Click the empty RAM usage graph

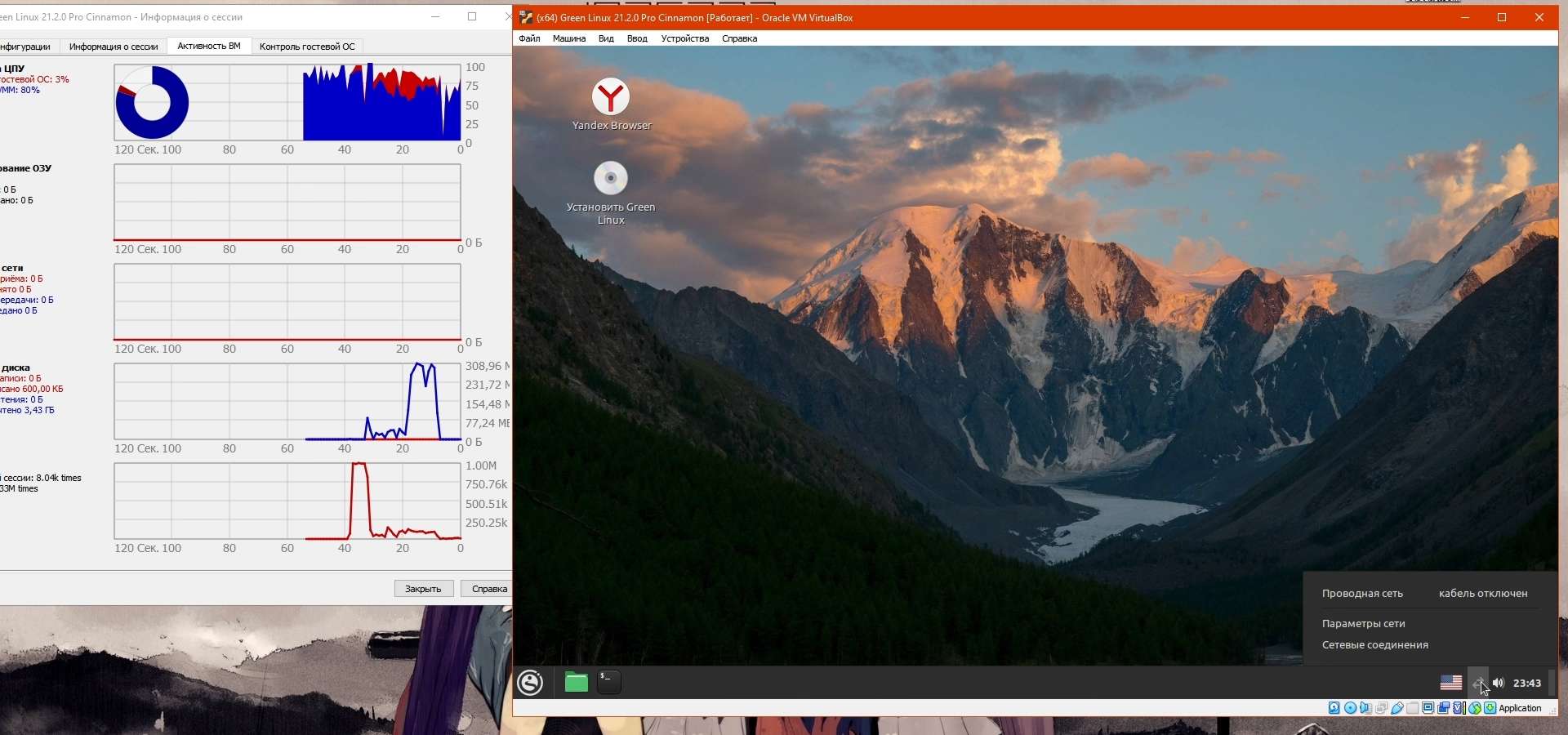287,203
